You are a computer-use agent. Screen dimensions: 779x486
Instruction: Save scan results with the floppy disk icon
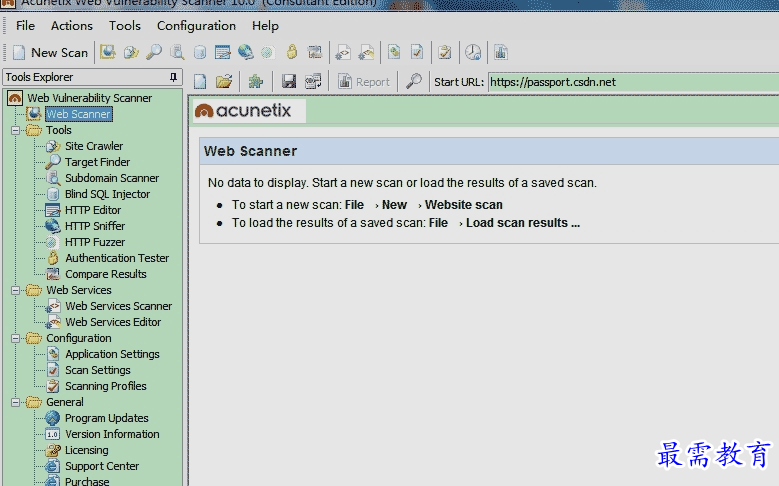(x=289, y=81)
